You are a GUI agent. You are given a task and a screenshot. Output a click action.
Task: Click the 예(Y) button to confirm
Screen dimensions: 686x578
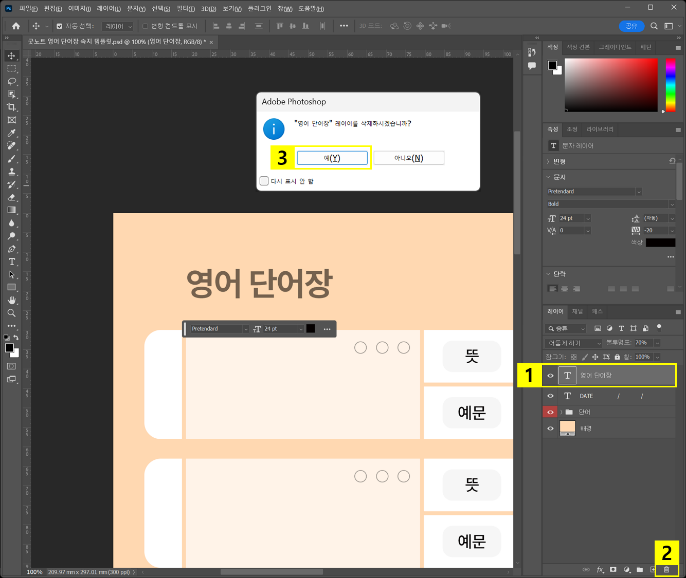[332, 158]
